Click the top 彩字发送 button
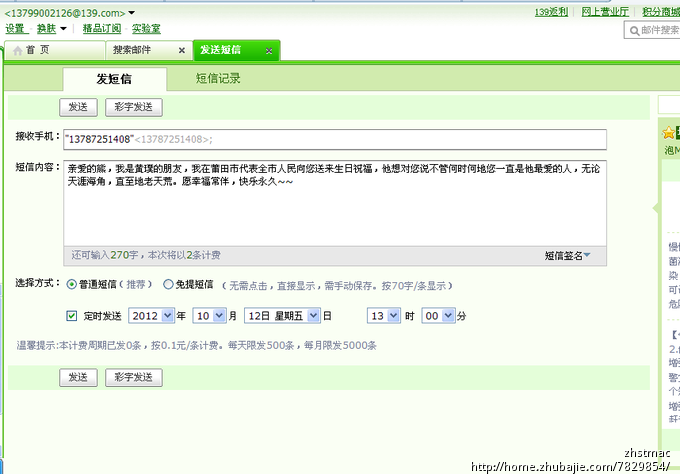This screenshot has width=680, height=474. (134, 107)
